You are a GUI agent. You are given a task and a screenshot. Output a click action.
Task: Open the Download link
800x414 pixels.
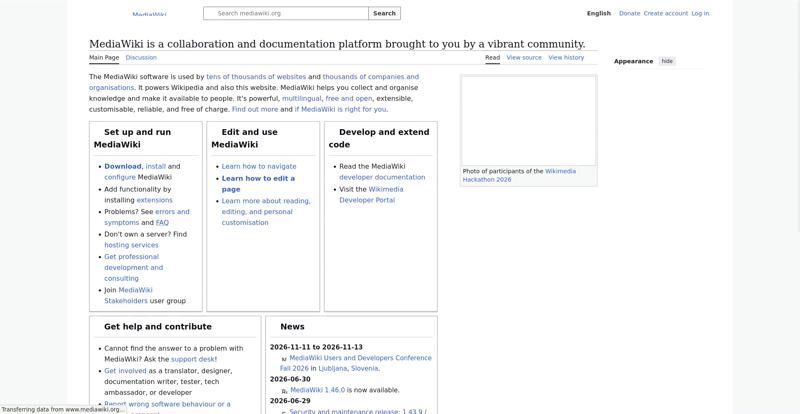[x=122, y=166]
